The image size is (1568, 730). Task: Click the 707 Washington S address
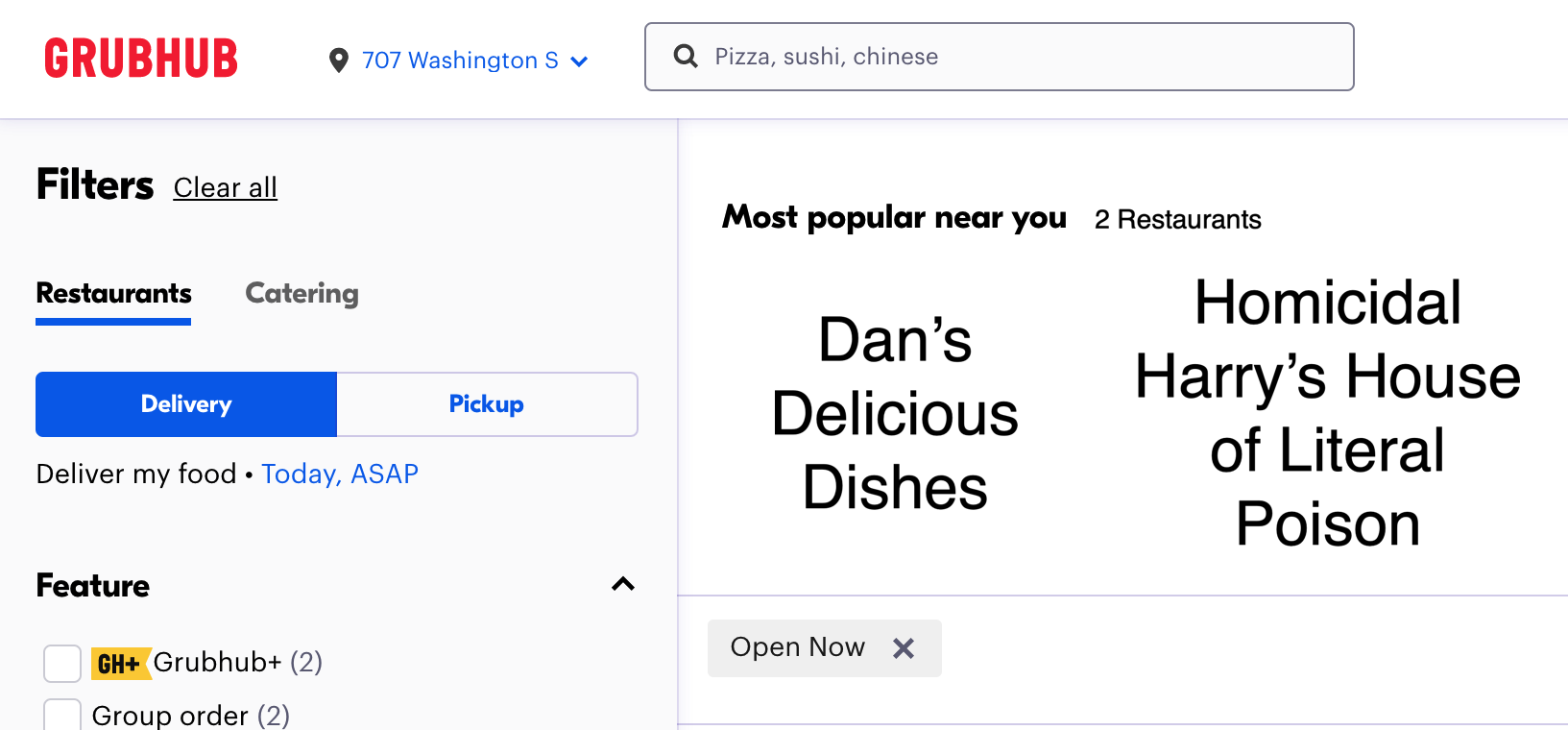[x=459, y=61]
